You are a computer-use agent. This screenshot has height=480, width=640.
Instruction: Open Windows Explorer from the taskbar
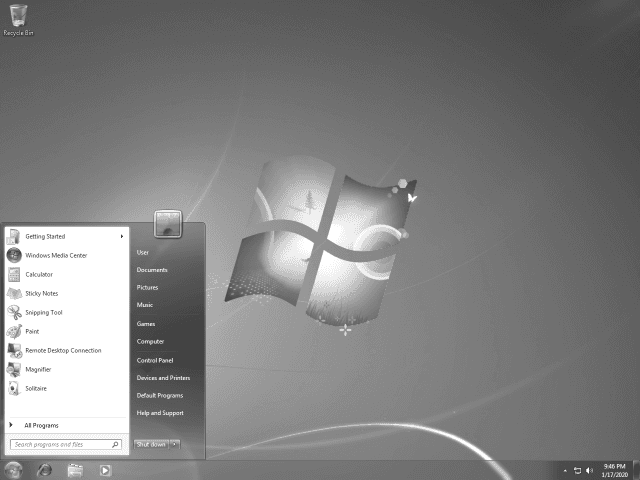[74, 469]
